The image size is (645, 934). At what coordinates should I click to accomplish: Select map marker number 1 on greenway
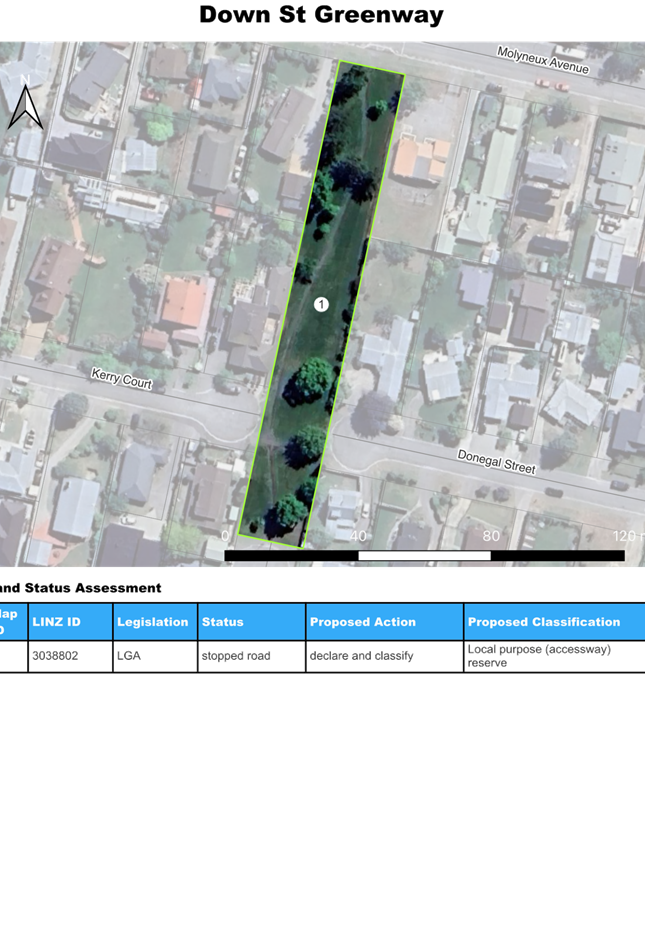(x=321, y=304)
